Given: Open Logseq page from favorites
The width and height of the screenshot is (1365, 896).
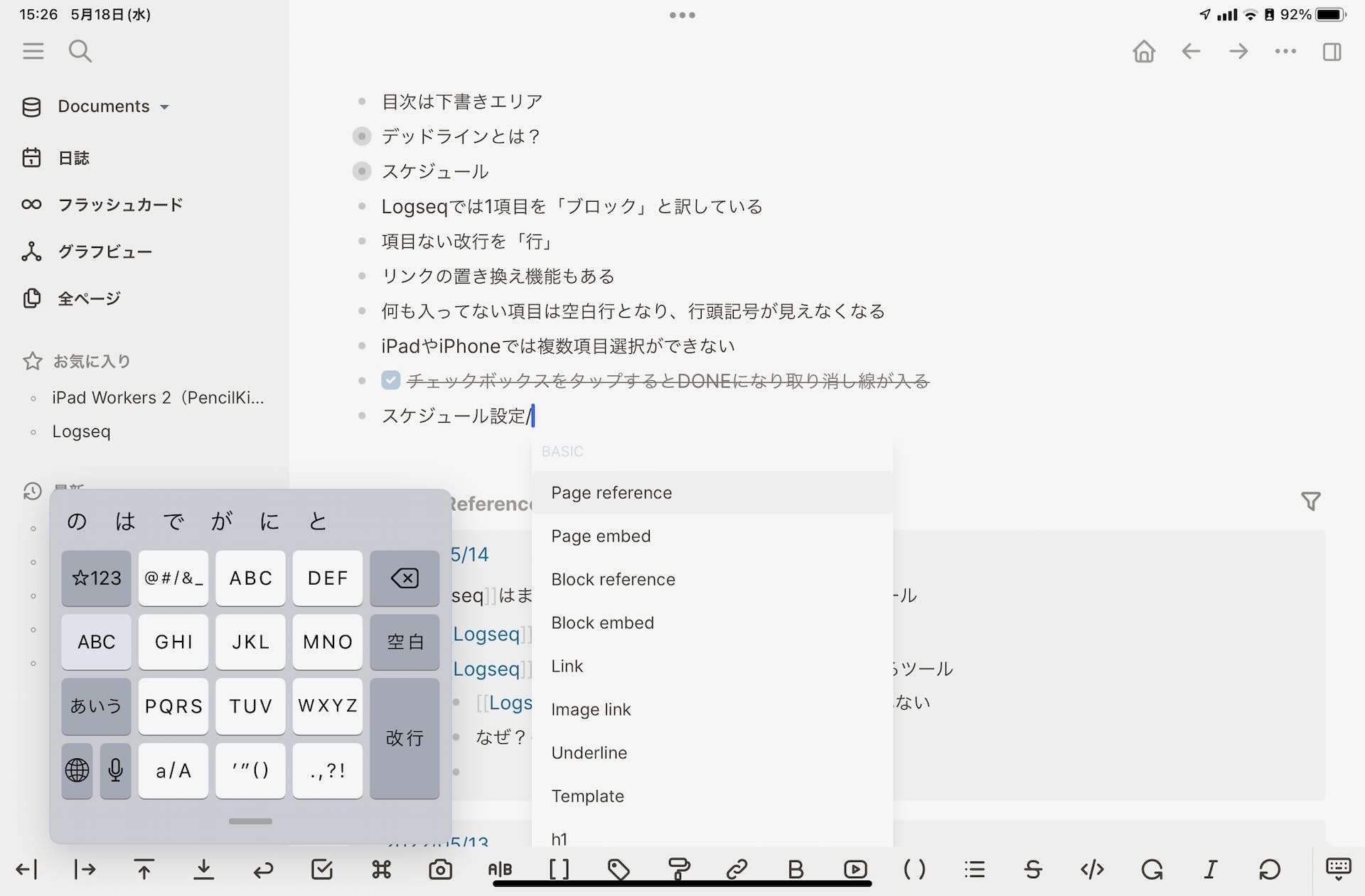Looking at the screenshot, I should coord(81,432).
